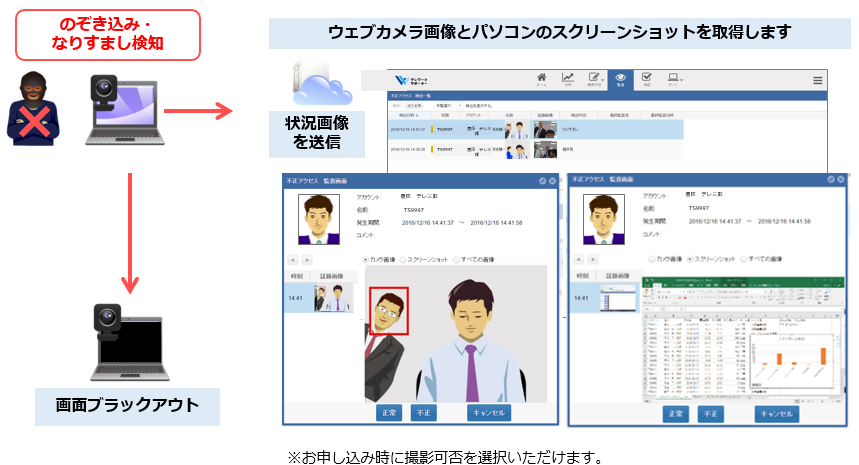The height and width of the screenshot is (465, 859).
Task: Open the hamburger menu icon
Action: click(x=818, y=81)
